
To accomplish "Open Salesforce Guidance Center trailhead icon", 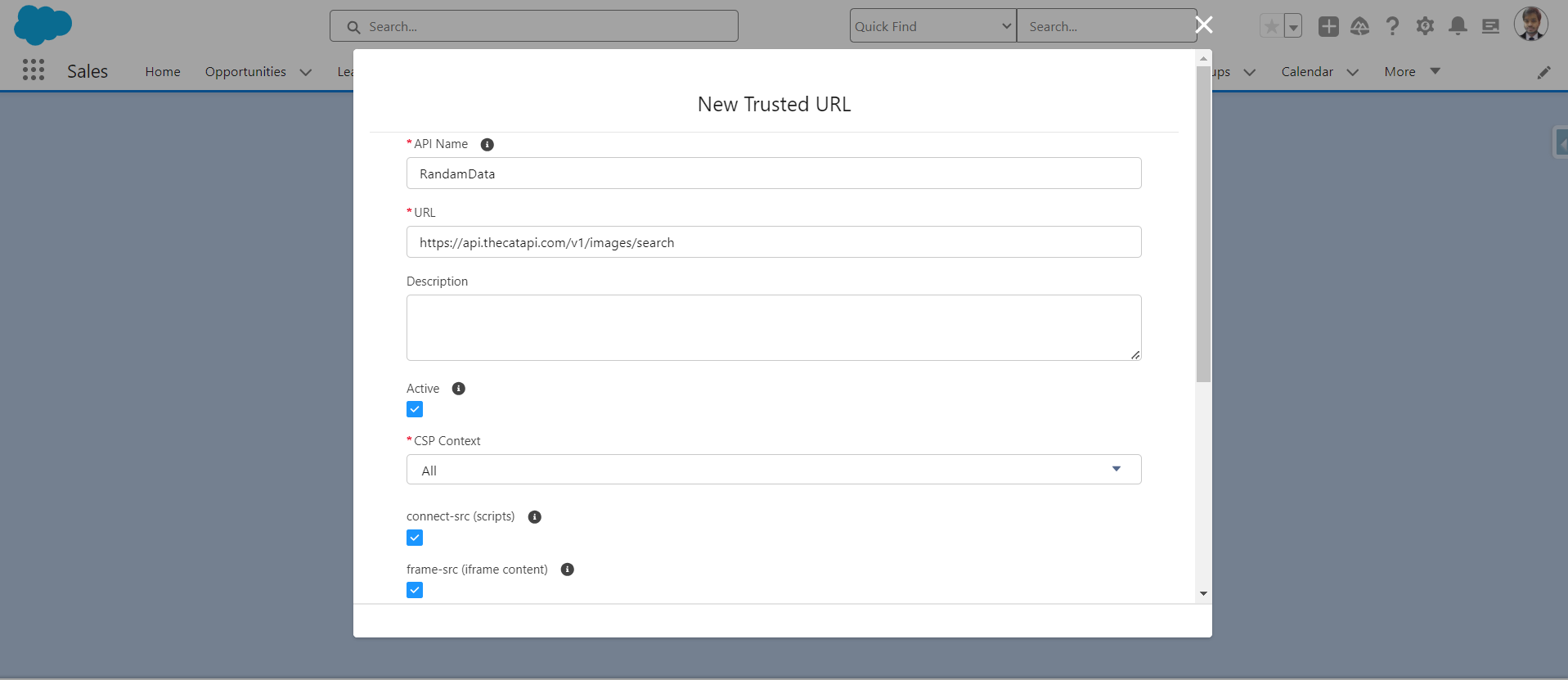I will point(1359,26).
